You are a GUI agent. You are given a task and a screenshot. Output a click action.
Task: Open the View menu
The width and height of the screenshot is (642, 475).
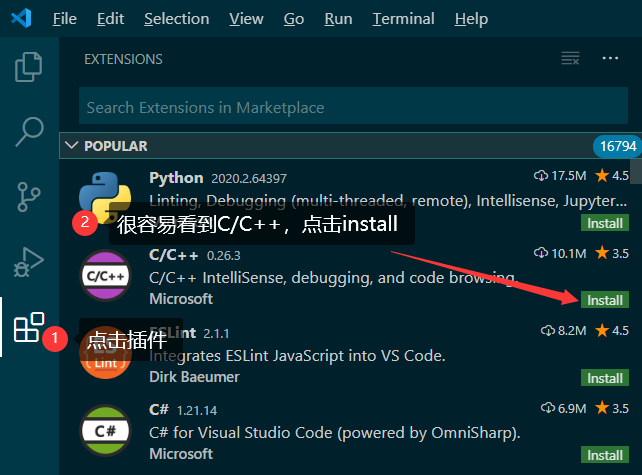coord(246,19)
